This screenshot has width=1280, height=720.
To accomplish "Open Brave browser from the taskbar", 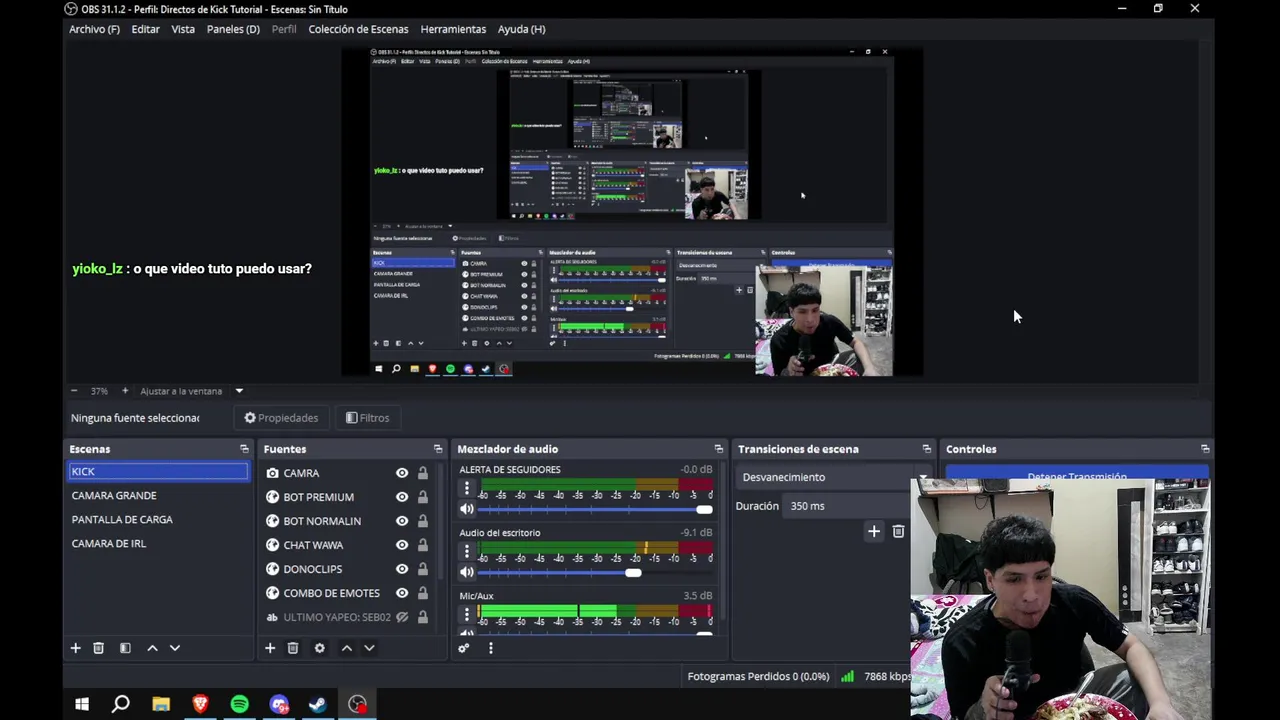I will tap(200, 704).
